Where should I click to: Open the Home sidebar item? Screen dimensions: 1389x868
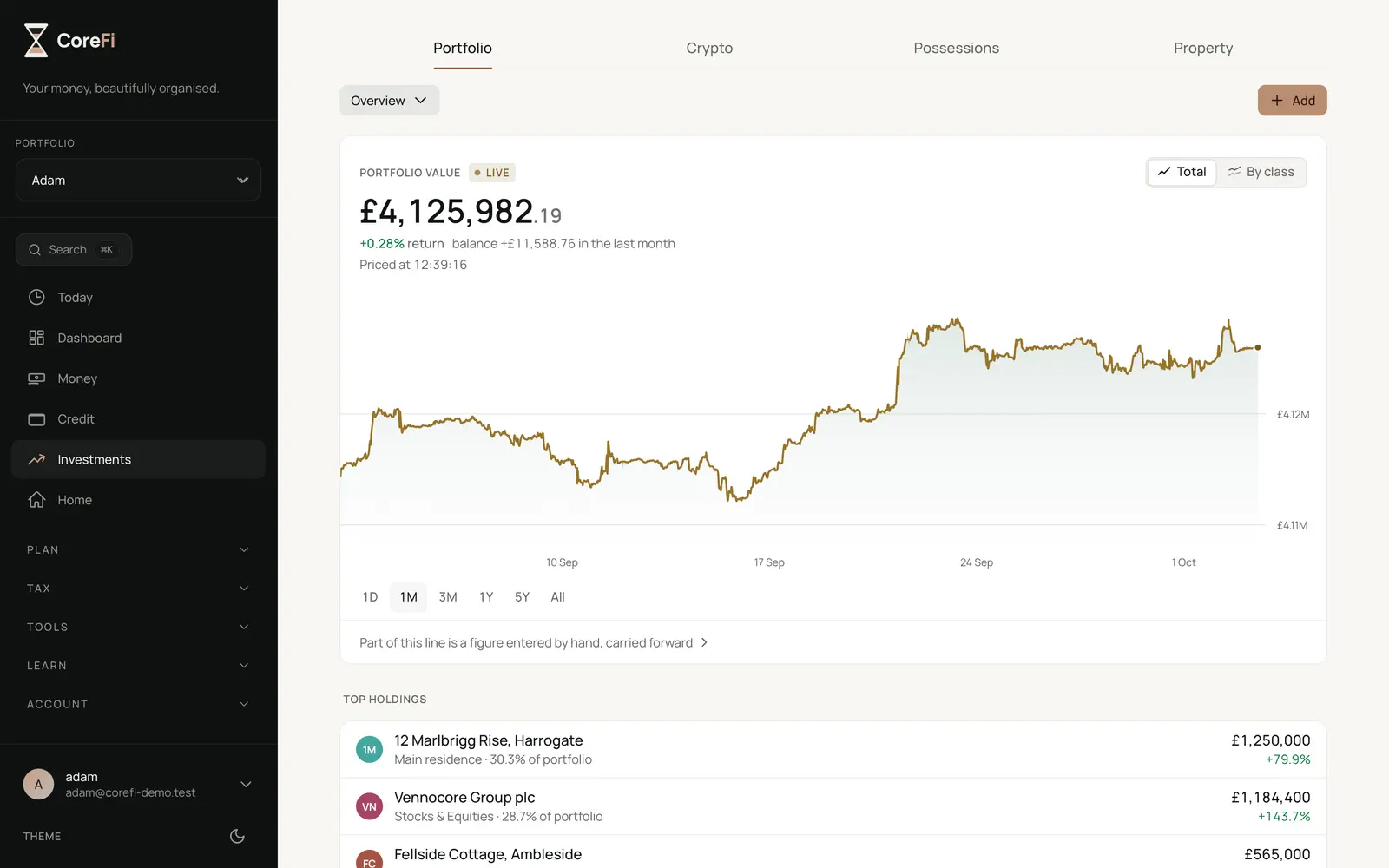pyautogui.click(x=138, y=500)
